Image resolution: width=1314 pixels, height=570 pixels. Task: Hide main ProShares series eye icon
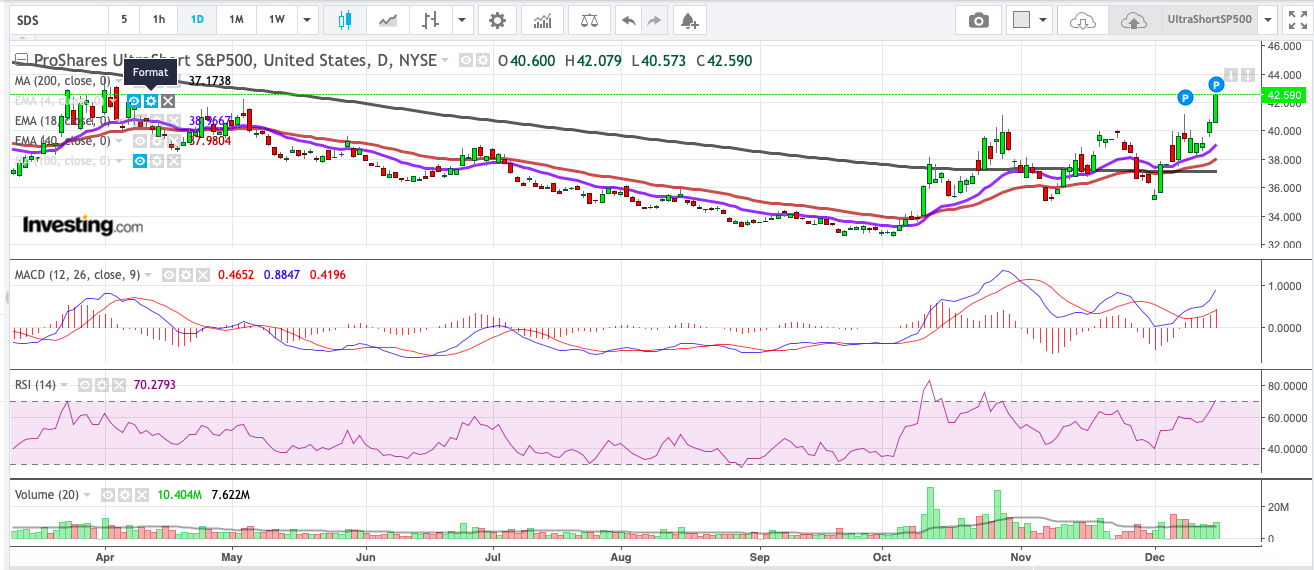pyautogui.click(x=466, y=61)
